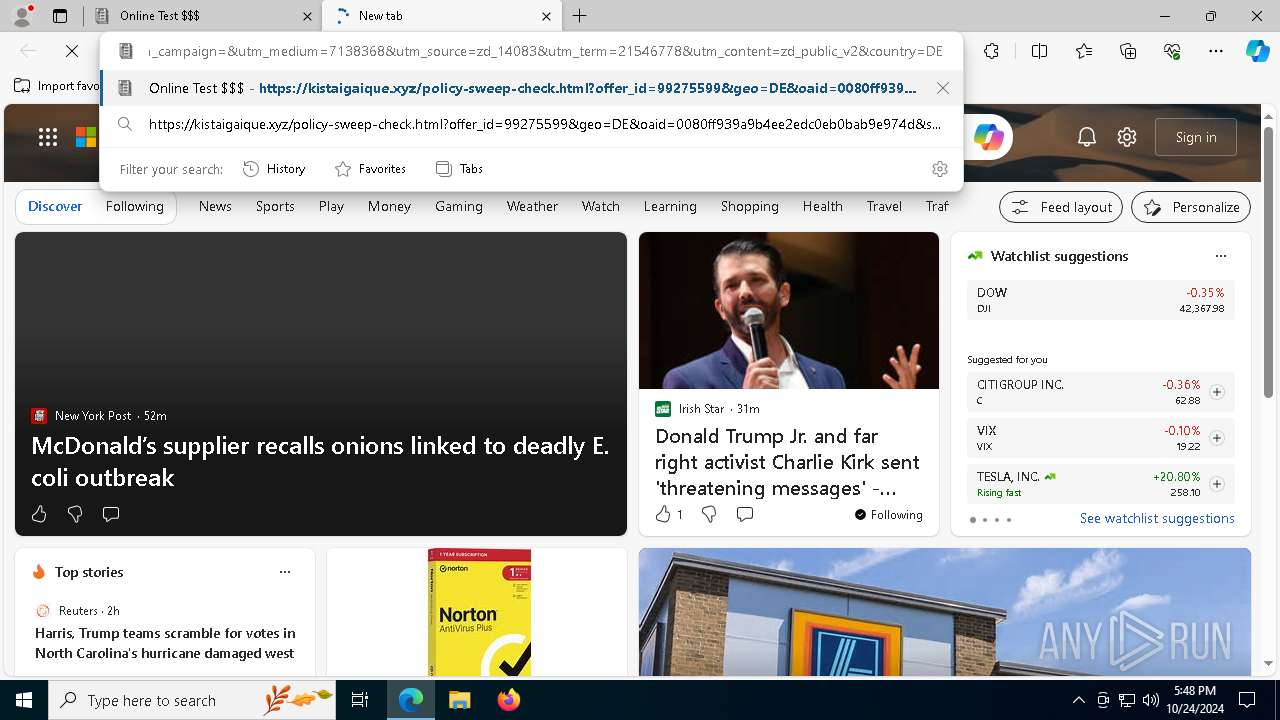Click taskbar Type here to search box
Viewport: 1280px width, 720px height.
coord(193,700)
